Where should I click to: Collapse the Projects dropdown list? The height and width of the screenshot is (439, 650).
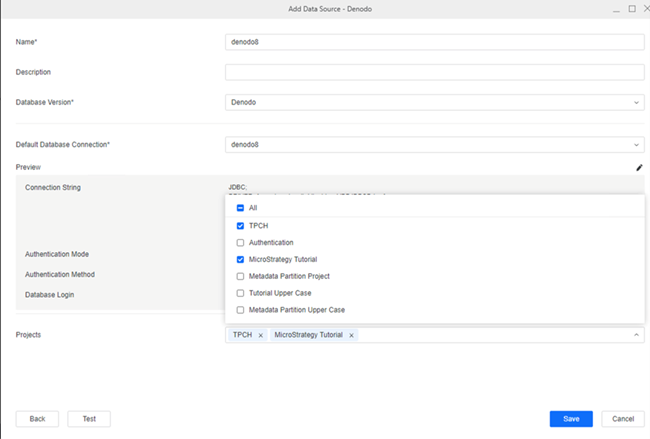pos(637,335)
